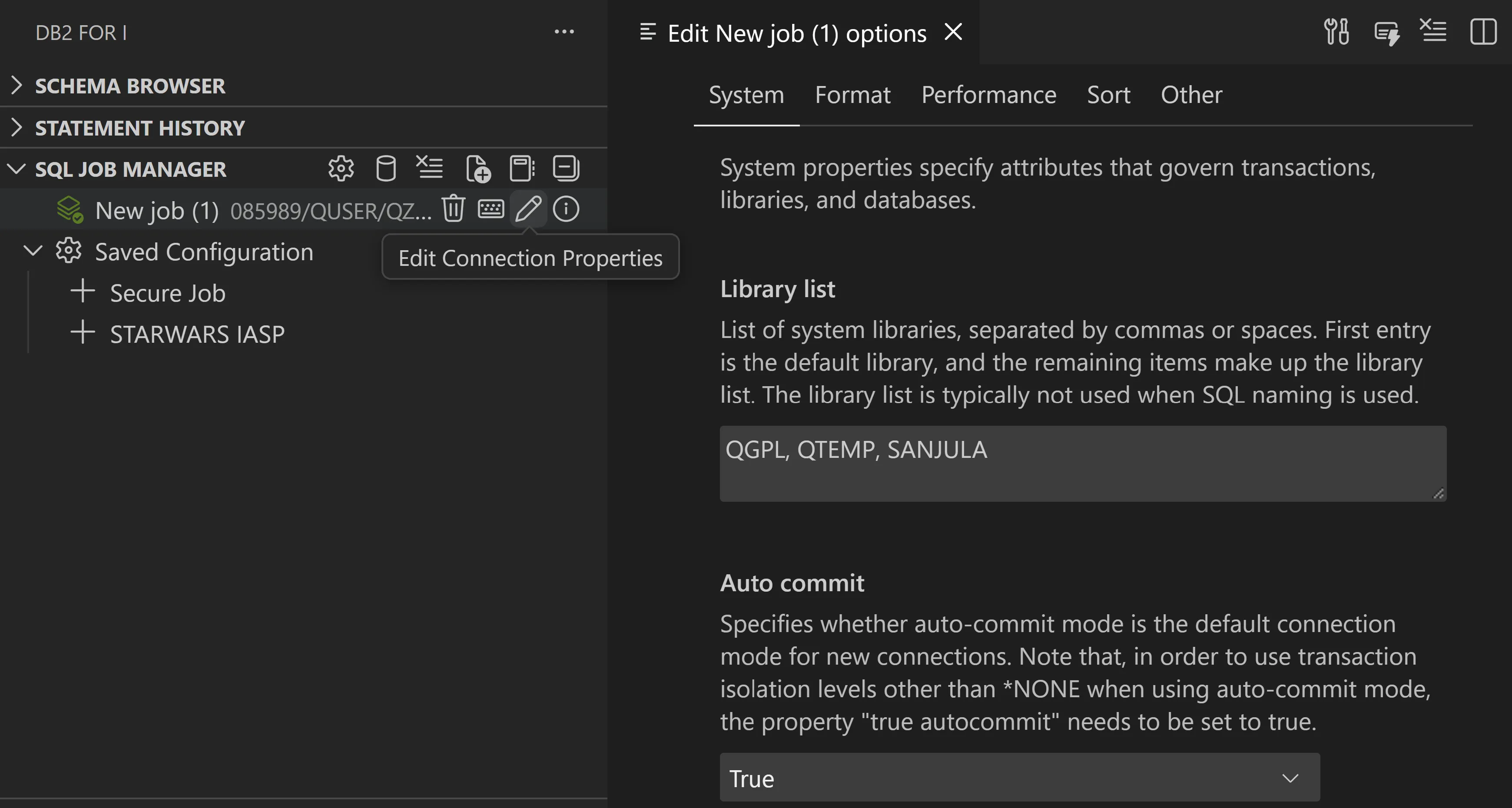Switch to the Format tab
Viewport: 1512px width, 808px height.
tap(852, 95)
